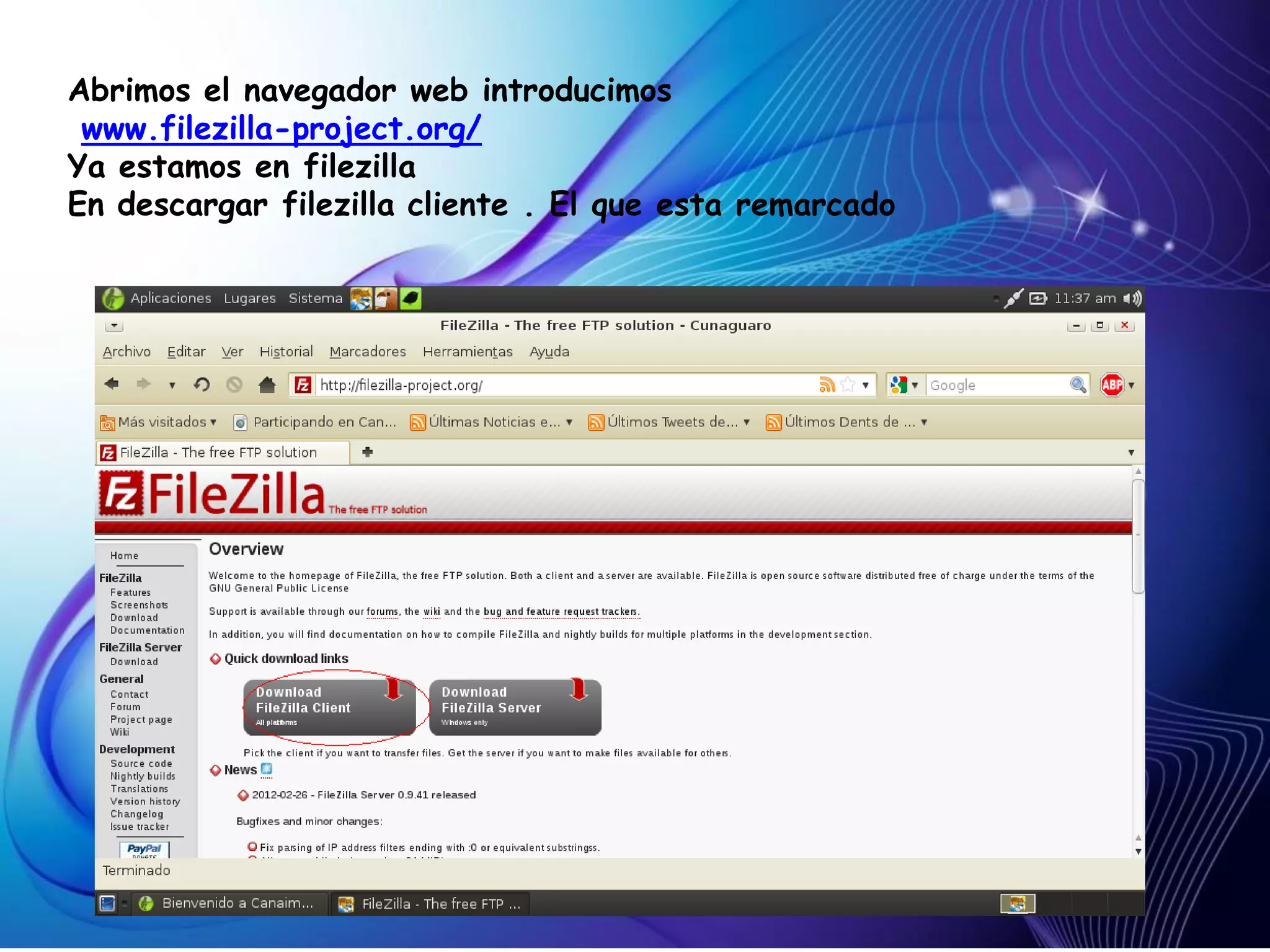Click the RSS feed icon in address bar
The width and height of the screenshot is (1270, 952).
(827, 385)
